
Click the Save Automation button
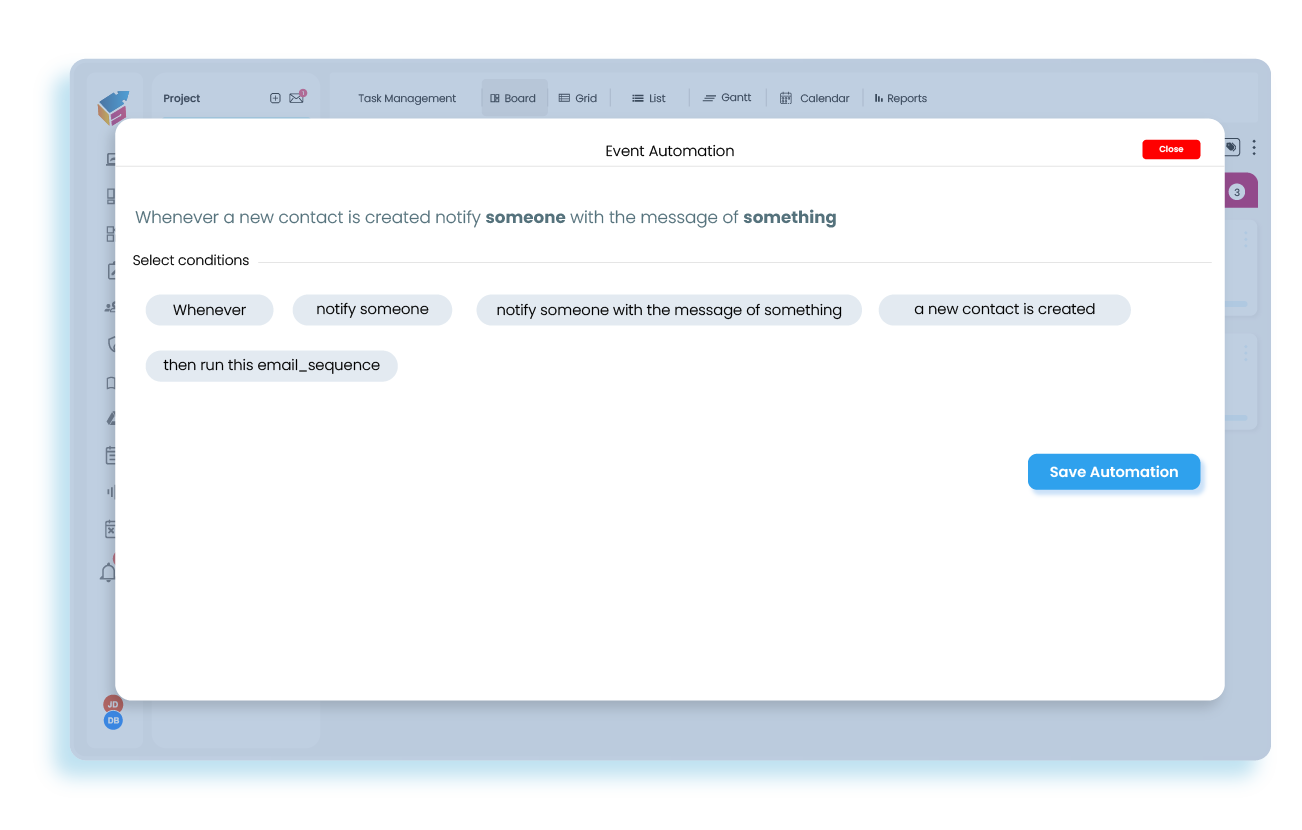click(1113, 472)
